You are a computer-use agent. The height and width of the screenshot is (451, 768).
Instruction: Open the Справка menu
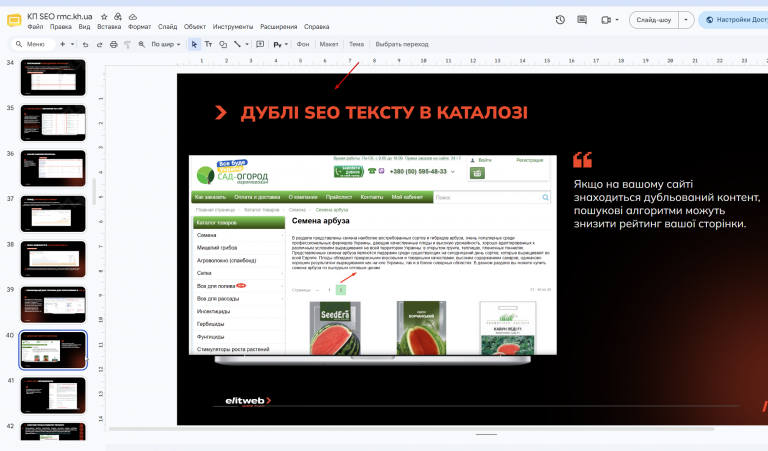[316, 26]
